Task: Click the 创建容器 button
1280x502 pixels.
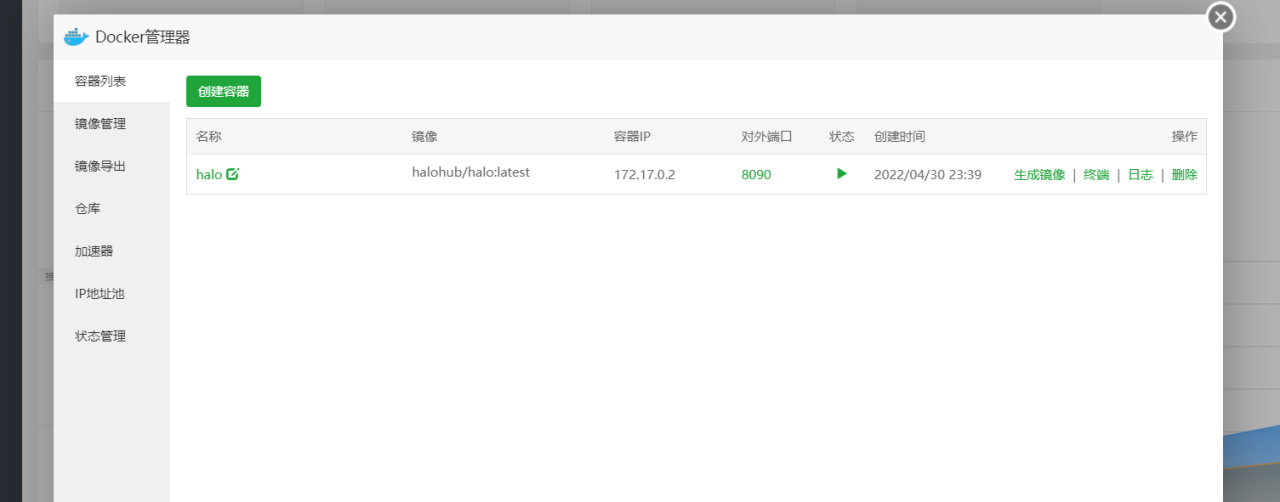Action: [x=223, y=91]
